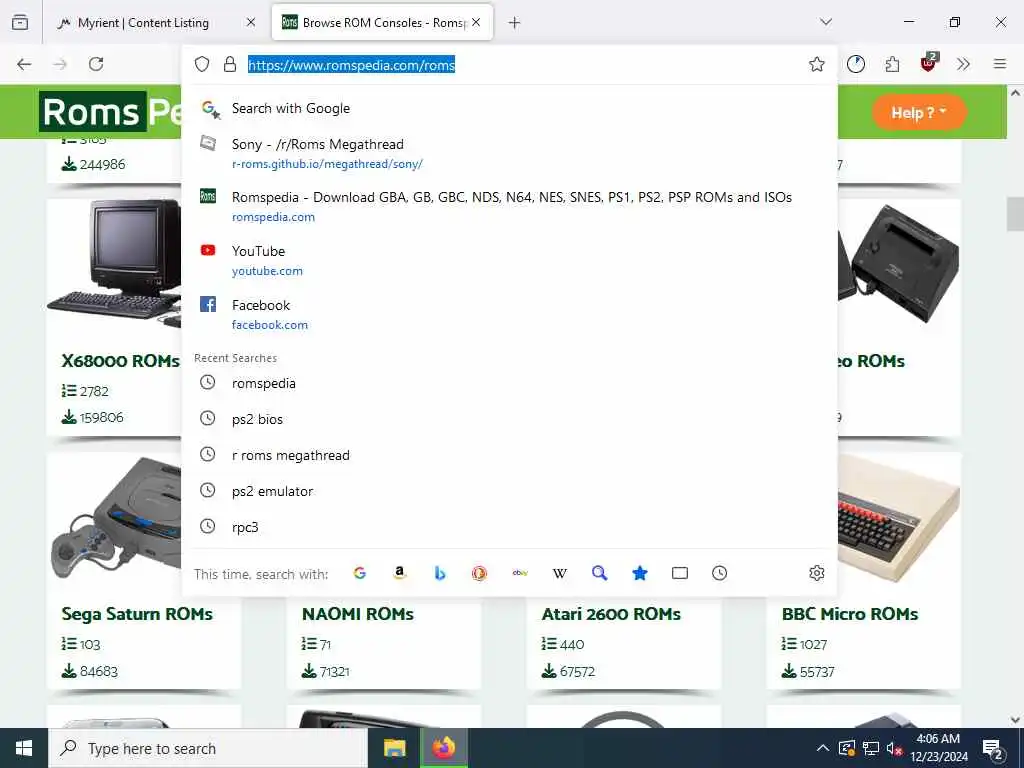Open the Sony /r/Roms Megathread suggestion
Viewport: 1024px width, 768px height.
coord(509,153)
